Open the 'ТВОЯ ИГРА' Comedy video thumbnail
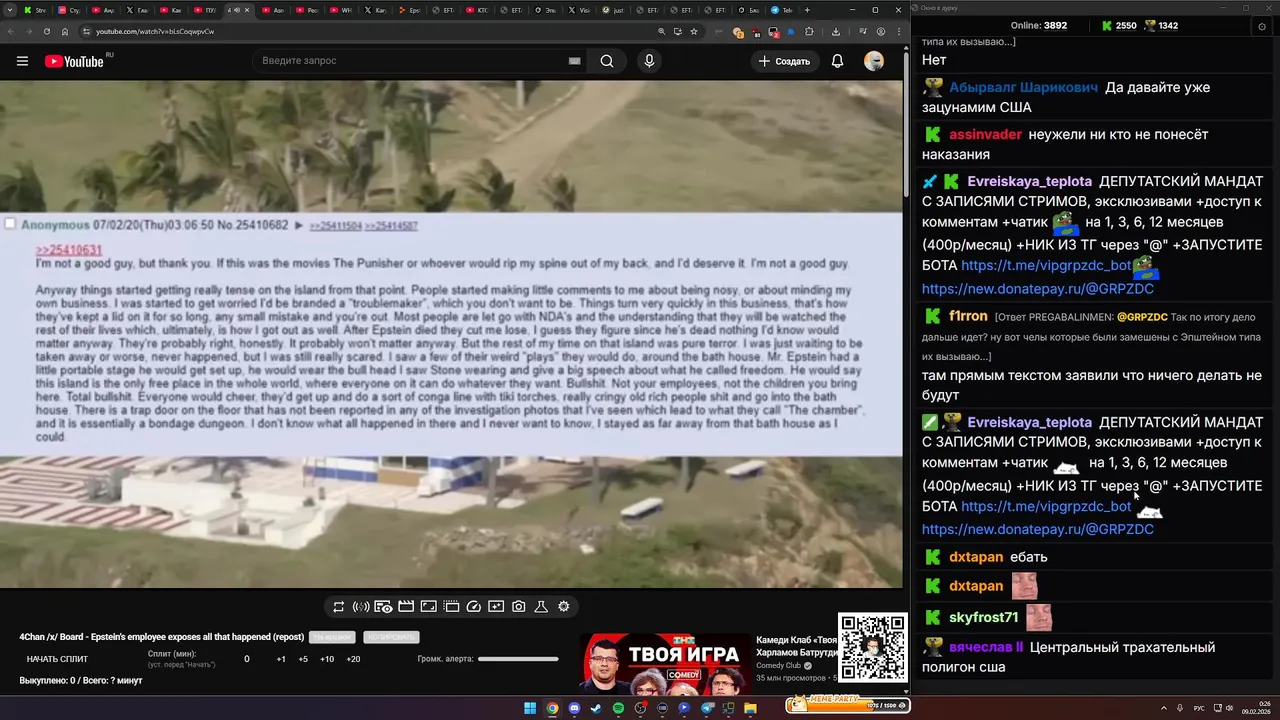 tap(665, 663)
